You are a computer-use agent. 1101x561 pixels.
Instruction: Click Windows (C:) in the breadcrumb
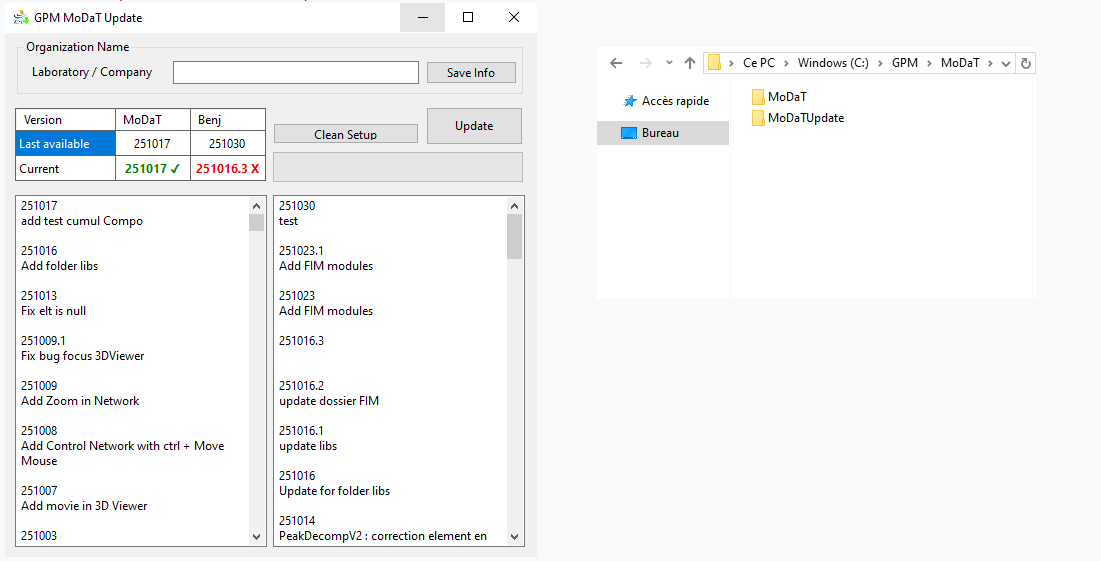point(833,62)
